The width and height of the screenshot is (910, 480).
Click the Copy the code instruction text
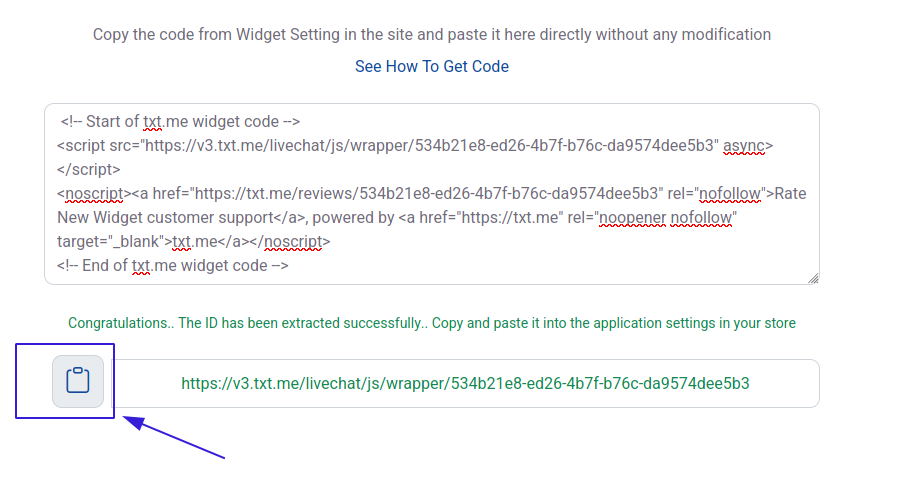click(432, 34)
